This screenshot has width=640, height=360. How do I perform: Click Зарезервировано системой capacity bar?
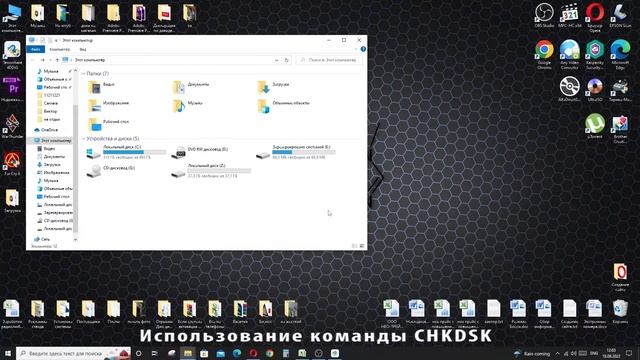pyautogui.click(x=304, y=152)
